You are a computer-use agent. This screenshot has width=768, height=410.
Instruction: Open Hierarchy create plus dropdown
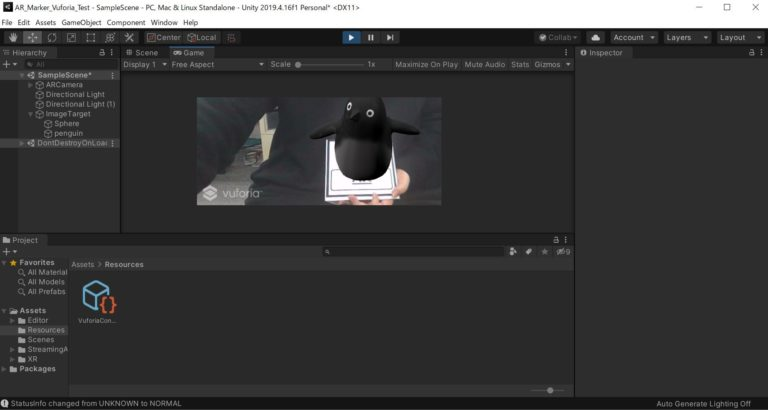pos(10,65)
